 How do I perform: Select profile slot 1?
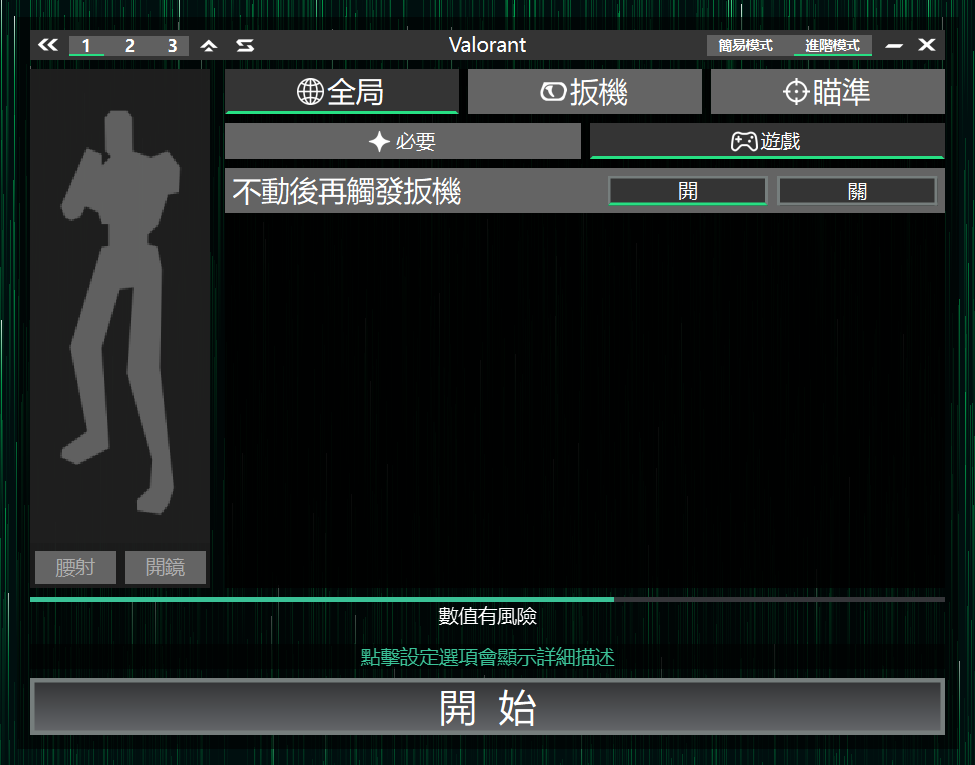pos(87,45)
